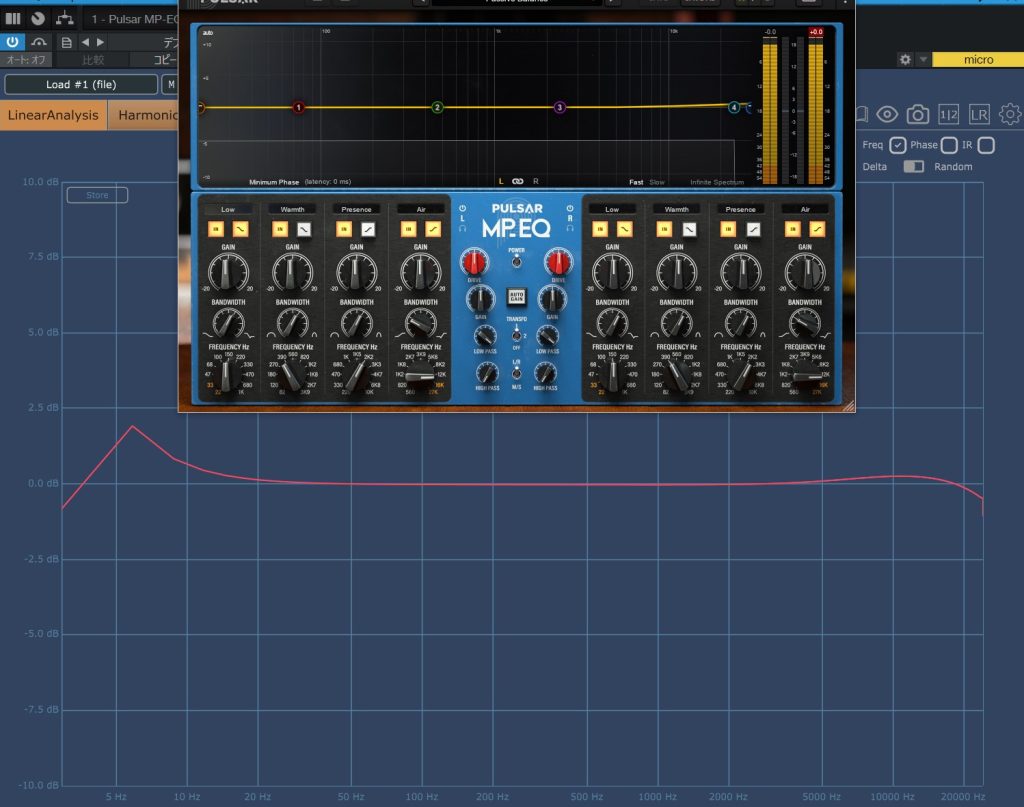Viewport: 1024px width, 807px height.
Task: Click the 1|2 compare icon
Action: click(x=948, y=114)
